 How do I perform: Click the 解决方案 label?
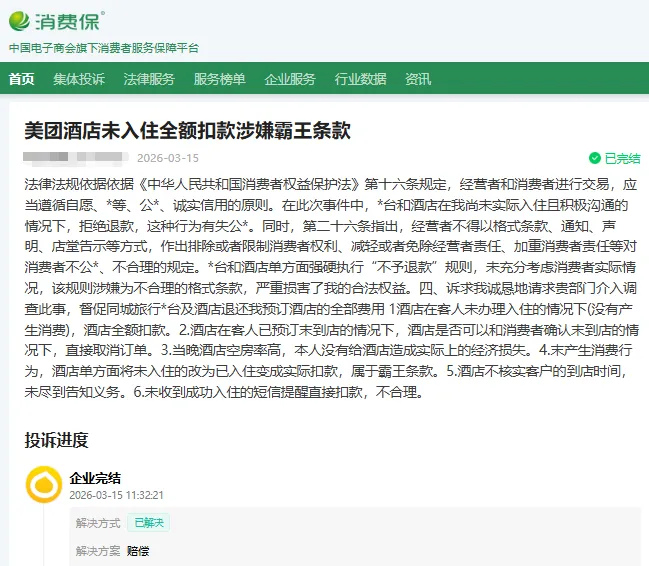pyautogui.click(x=98, y=551)
